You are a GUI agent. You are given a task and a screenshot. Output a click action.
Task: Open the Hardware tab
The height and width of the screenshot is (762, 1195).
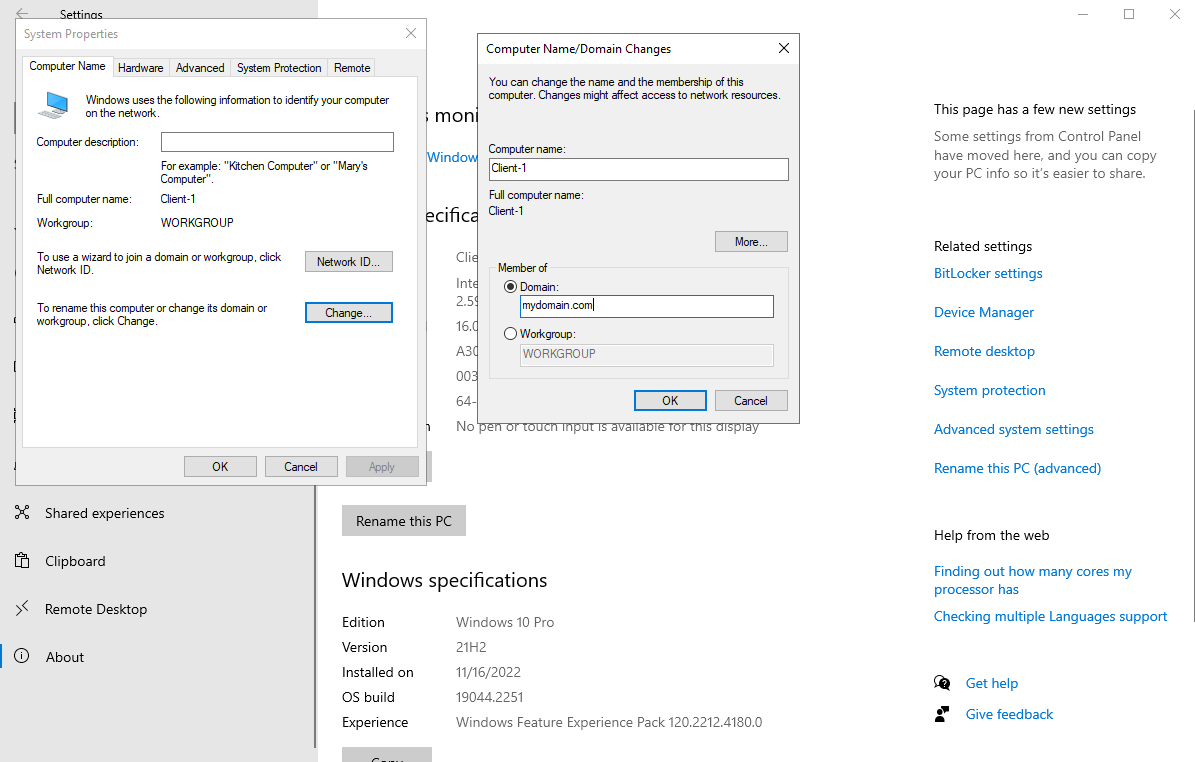coord(141,68)
